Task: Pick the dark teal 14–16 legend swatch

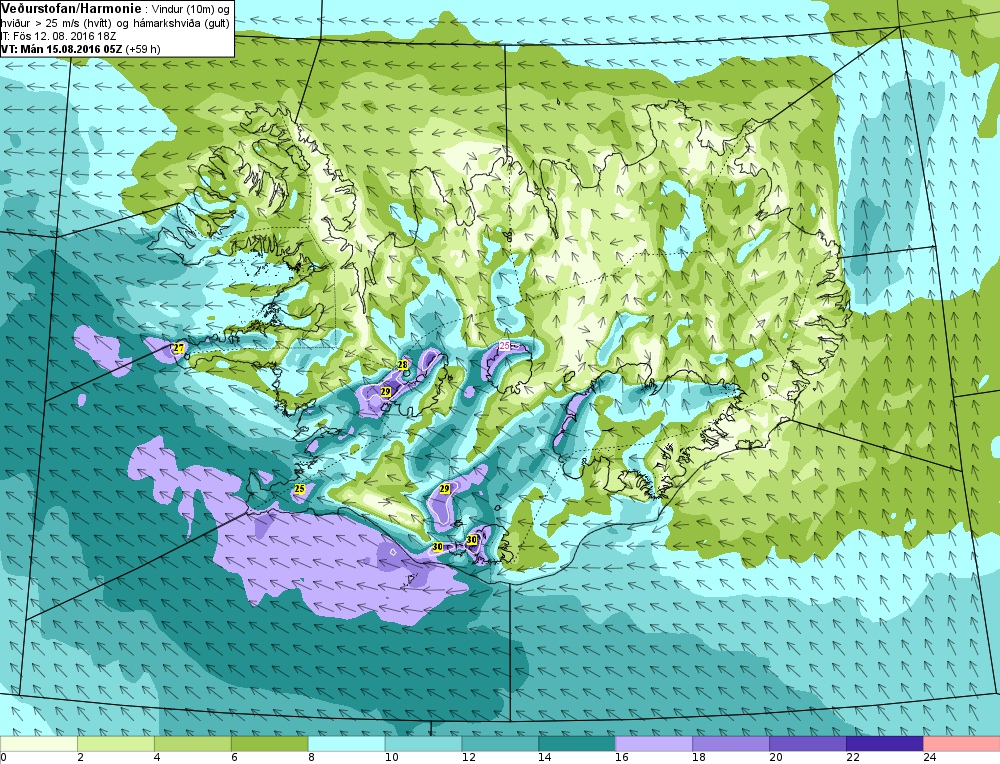Action: coord(577,744)
